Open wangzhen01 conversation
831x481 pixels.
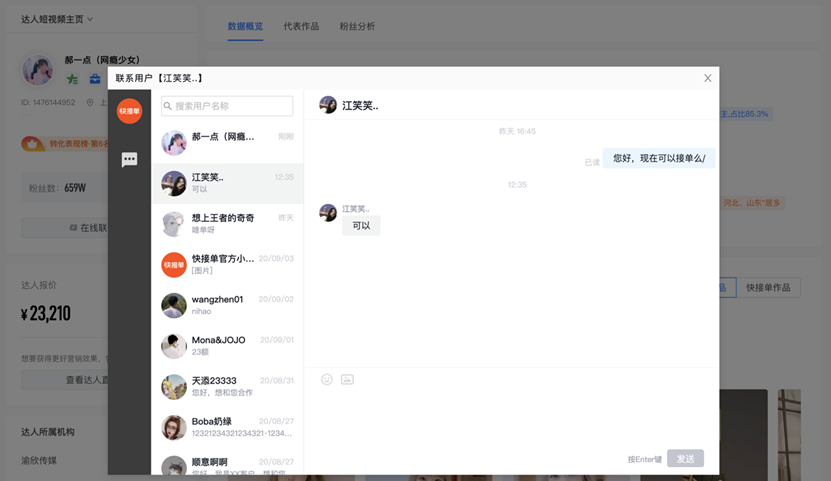(x=228, y=305)
